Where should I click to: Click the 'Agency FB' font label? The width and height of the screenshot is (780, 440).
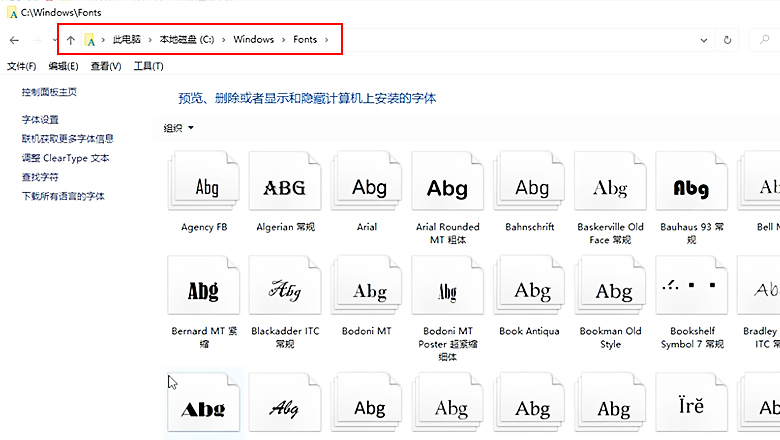[x=204, y=227]
